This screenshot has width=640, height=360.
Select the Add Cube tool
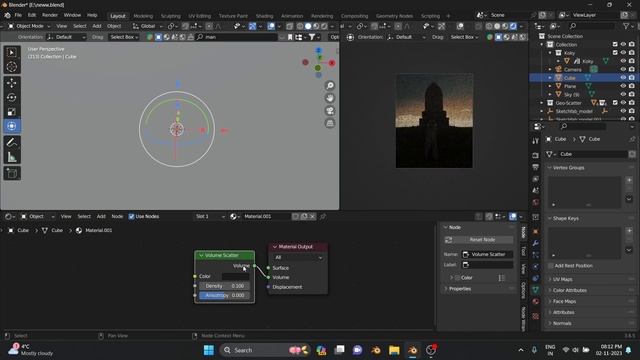coord(12,173)
